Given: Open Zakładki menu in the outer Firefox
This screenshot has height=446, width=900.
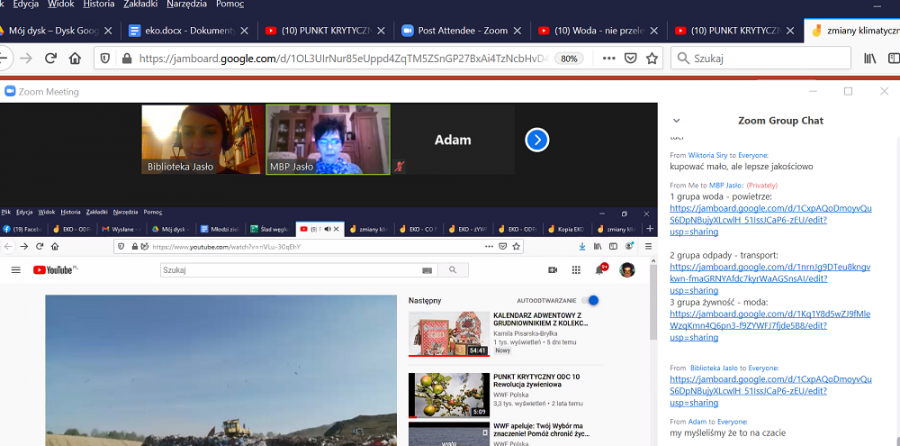Looking at the screenshot, I should coord(141,5).
